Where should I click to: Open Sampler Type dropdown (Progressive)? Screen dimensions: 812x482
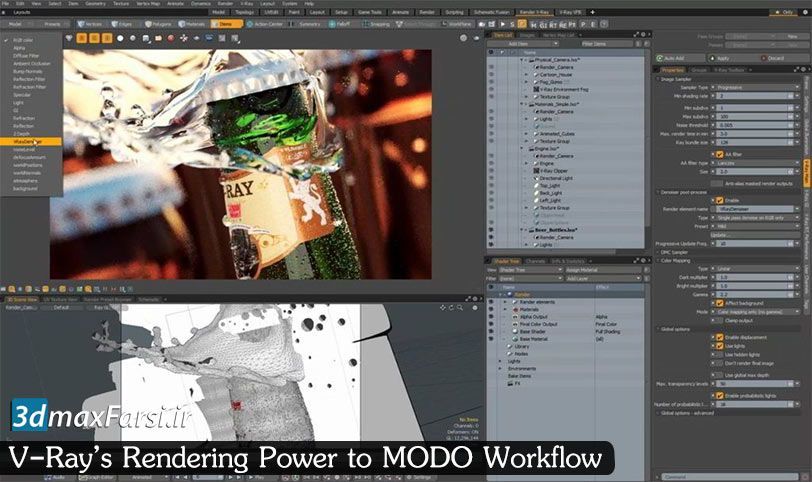tap(758, 87)
